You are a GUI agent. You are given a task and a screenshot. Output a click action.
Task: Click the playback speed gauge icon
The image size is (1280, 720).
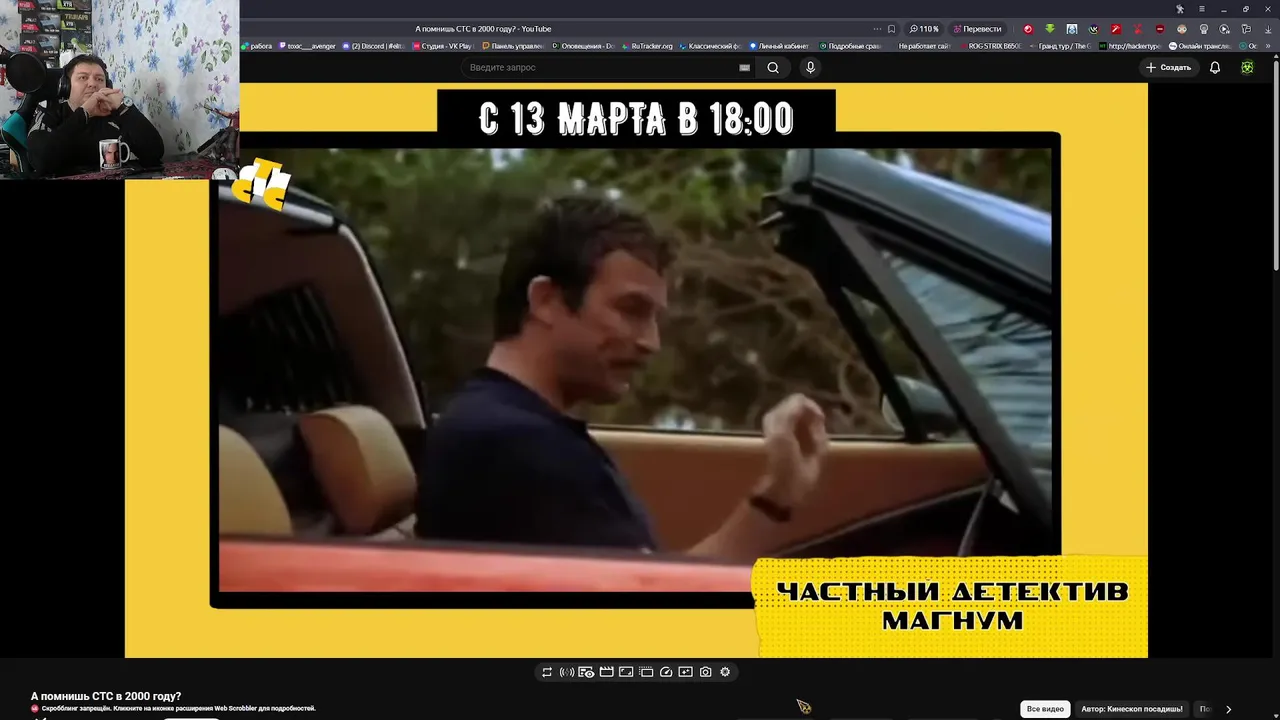click(666, 672)
